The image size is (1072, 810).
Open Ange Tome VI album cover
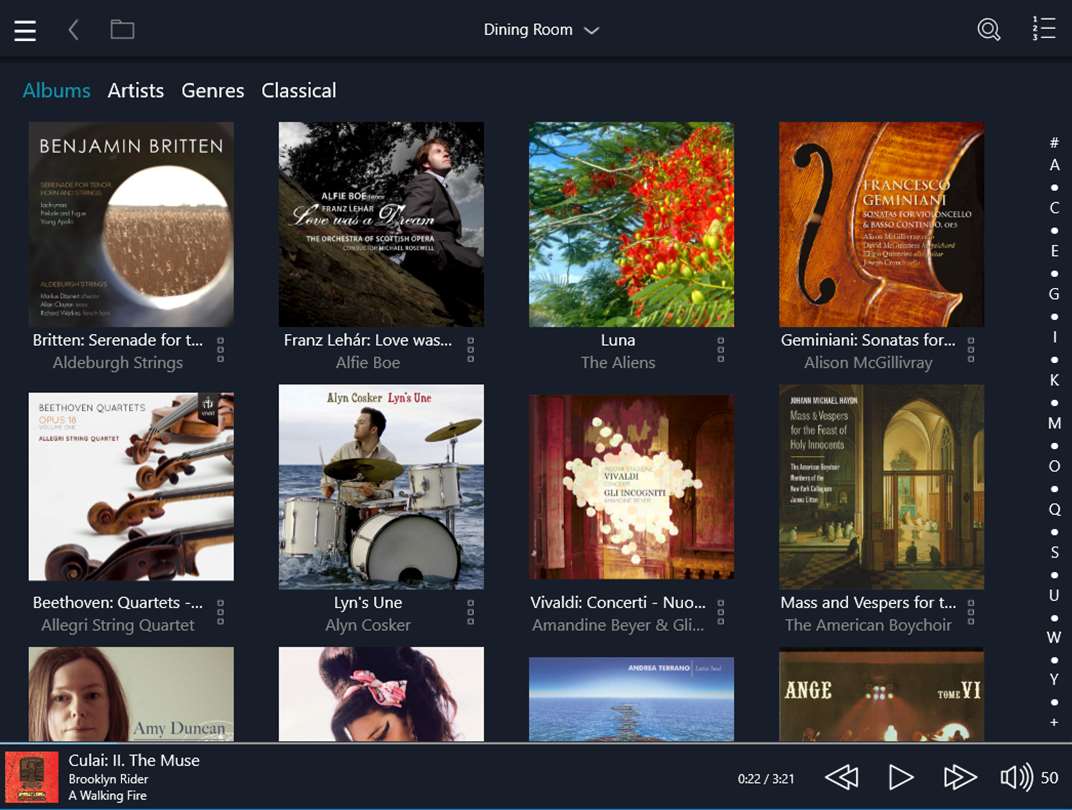pyautogui.click(x=882, y=694)
